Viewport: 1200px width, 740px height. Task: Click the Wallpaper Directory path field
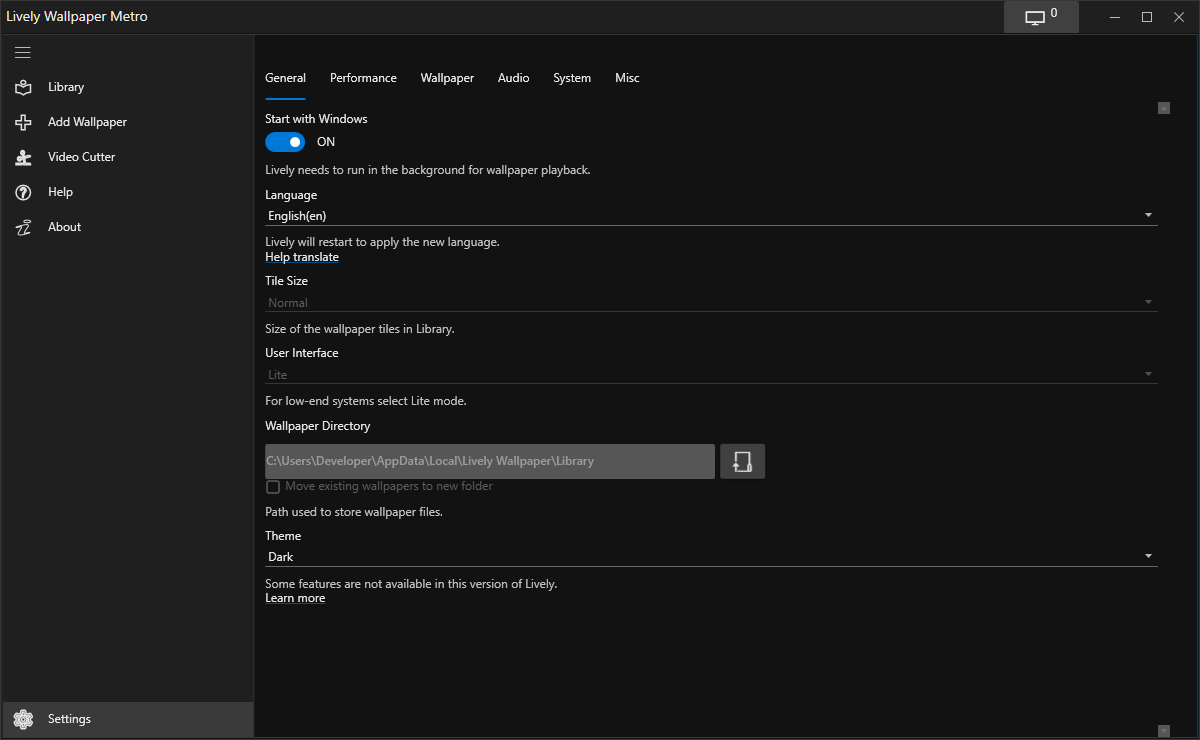pyautogui.click(x=490, y=461)
